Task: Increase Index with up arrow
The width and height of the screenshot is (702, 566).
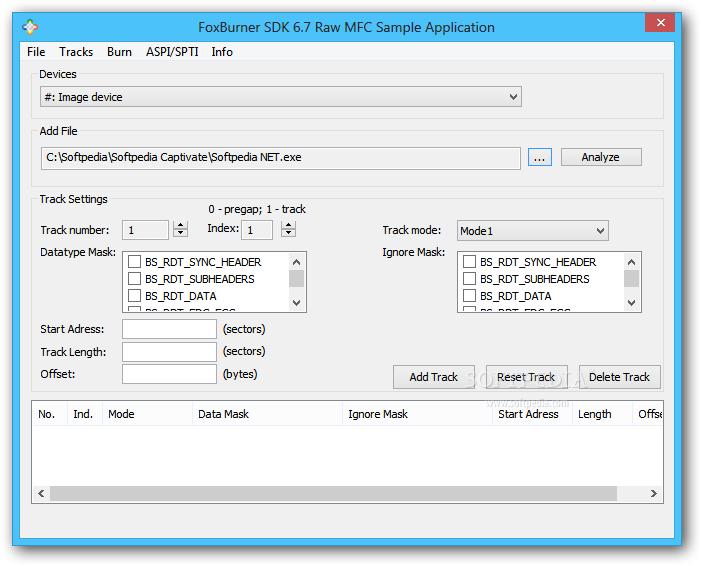Action: pyautogui.click(x=288, y=225)
